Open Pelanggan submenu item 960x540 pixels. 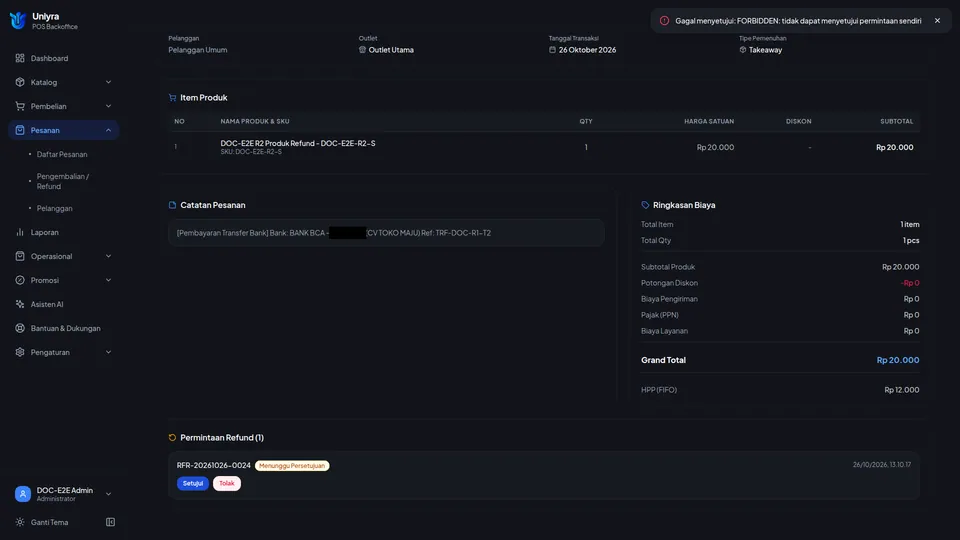pyautogui.click(x=54, y=208)
